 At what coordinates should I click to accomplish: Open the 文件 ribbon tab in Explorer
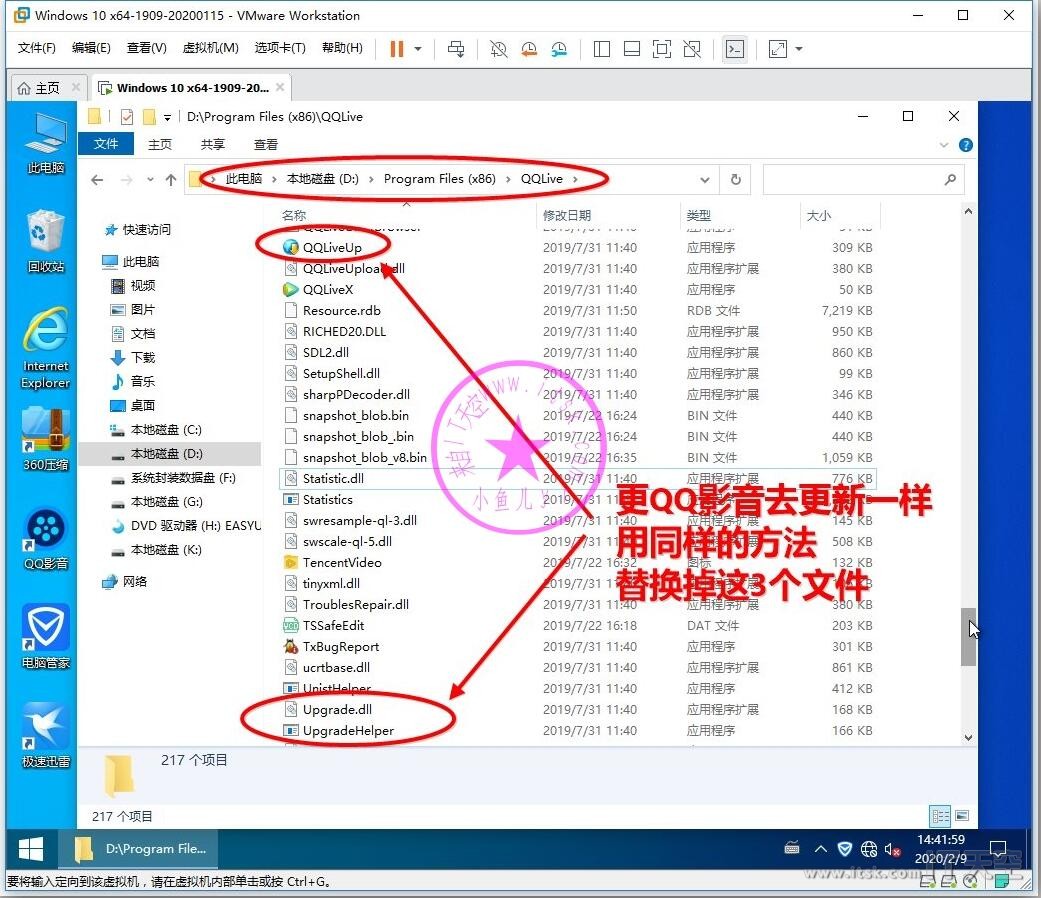point(106,144)
